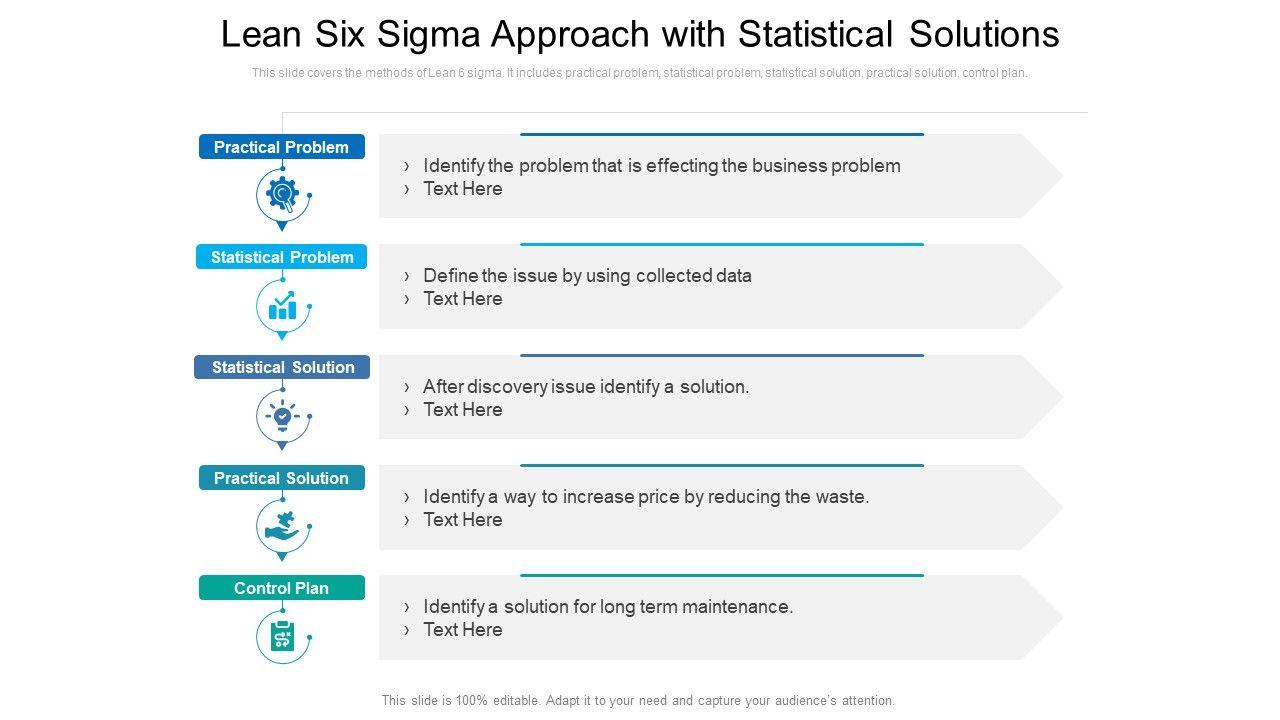
Task: Click 'Define the issue by using collected data'
Action: 587,276
